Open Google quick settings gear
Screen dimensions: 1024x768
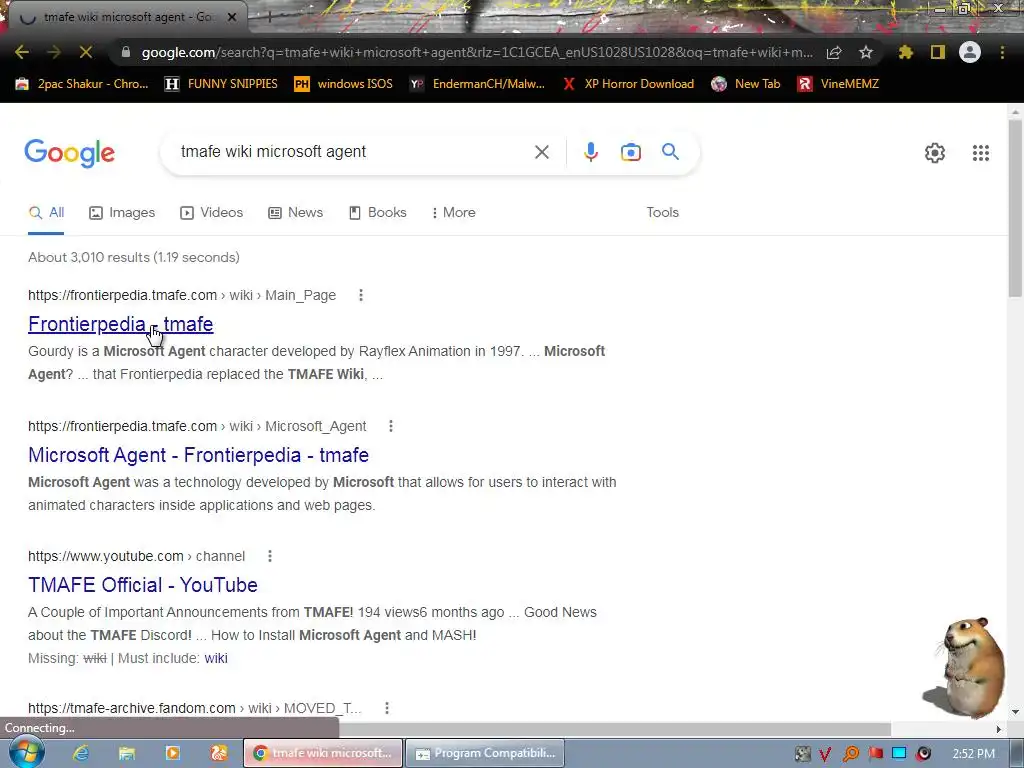tap(935, 153)
